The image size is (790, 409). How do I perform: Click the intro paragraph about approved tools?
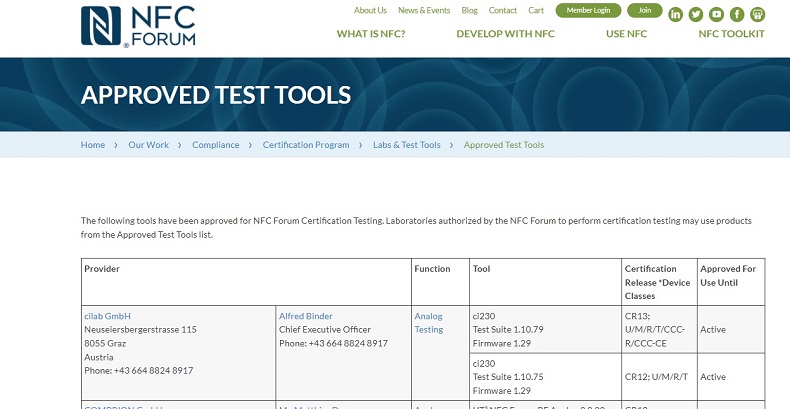(x=416, y=228)
